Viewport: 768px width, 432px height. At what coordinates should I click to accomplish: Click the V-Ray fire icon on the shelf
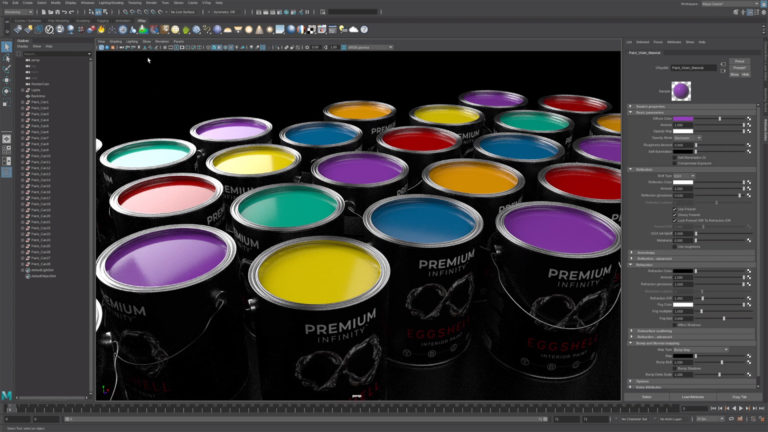101,30
